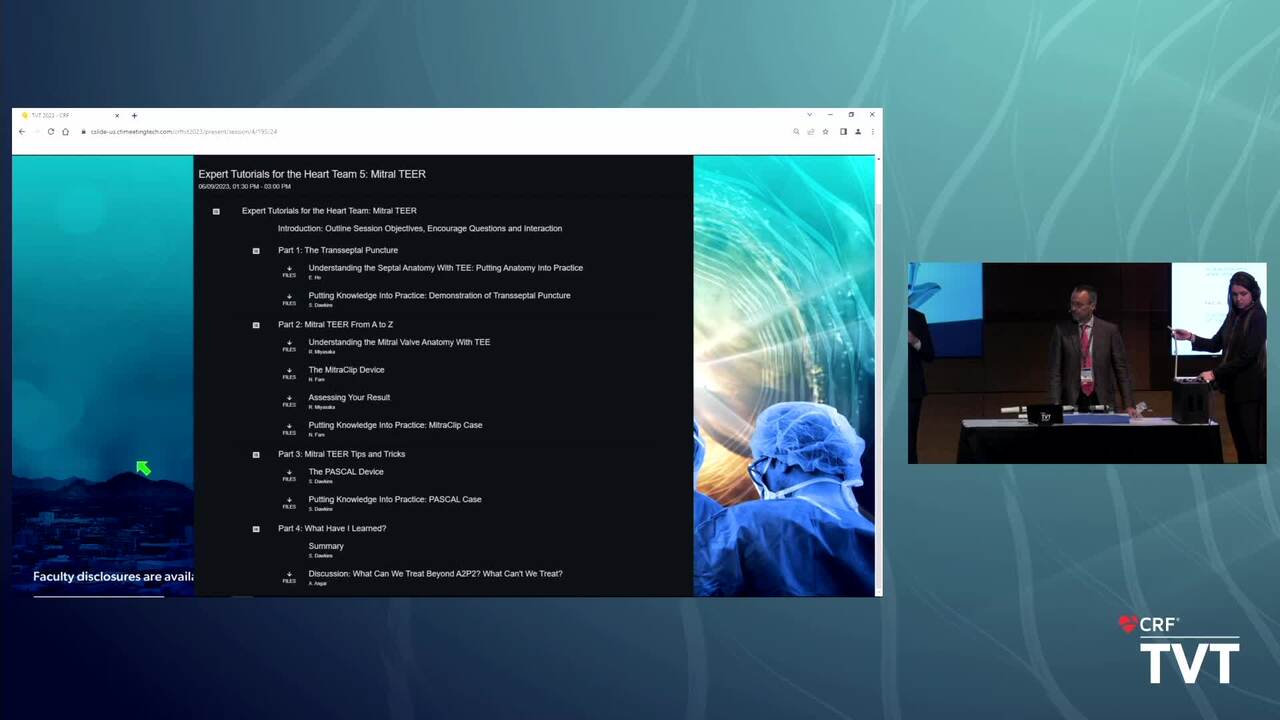Click the session date 06/09/2023, 01:30 PM - 03:00 PM
This screenshot has width=1280, height=720.
[x=244, y=187]
